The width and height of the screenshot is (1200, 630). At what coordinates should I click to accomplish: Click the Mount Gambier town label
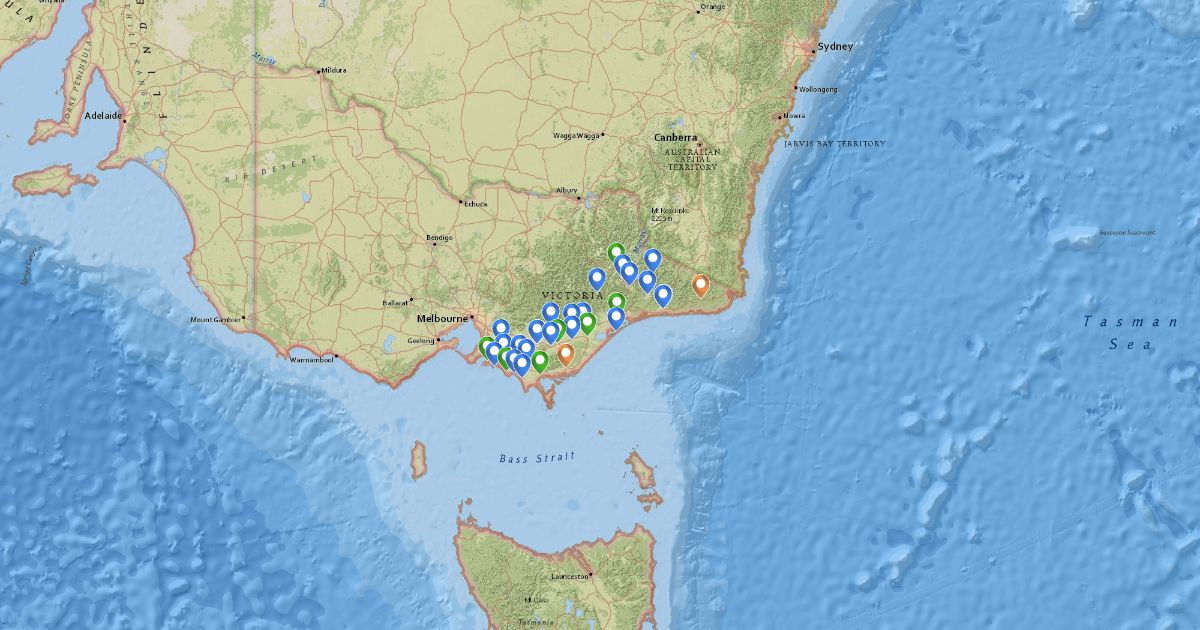[x=214, y=320]
